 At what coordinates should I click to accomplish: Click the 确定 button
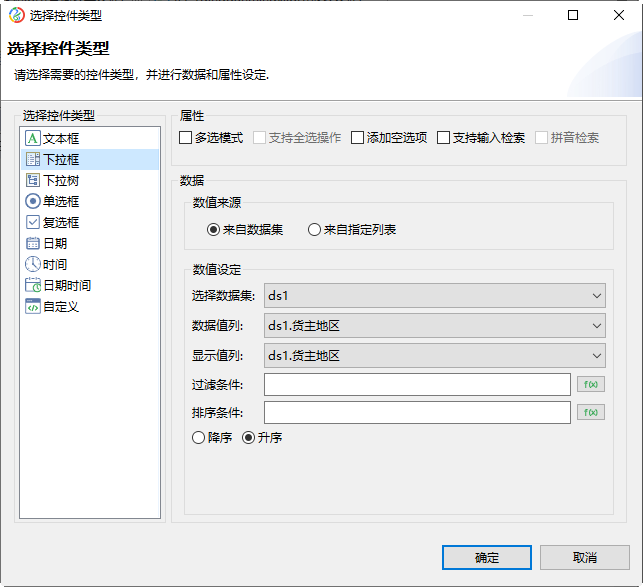(487, 557)
